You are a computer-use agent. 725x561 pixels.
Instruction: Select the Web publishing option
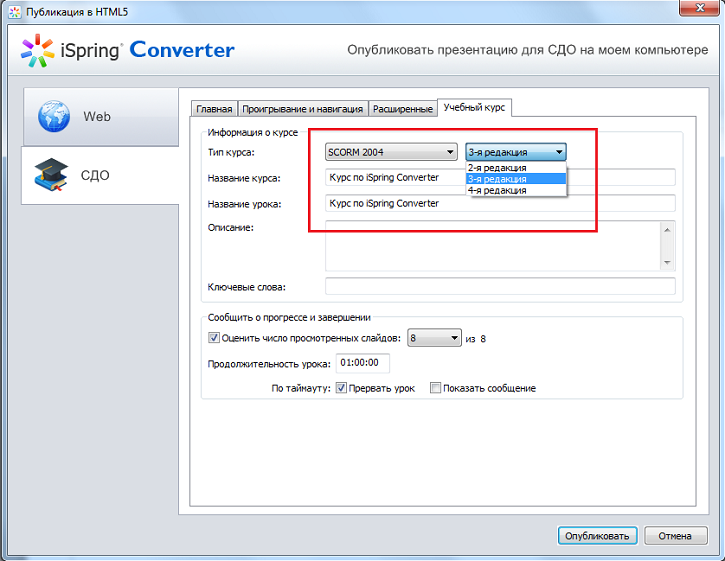pyautogui.click(x=101, y=117)
